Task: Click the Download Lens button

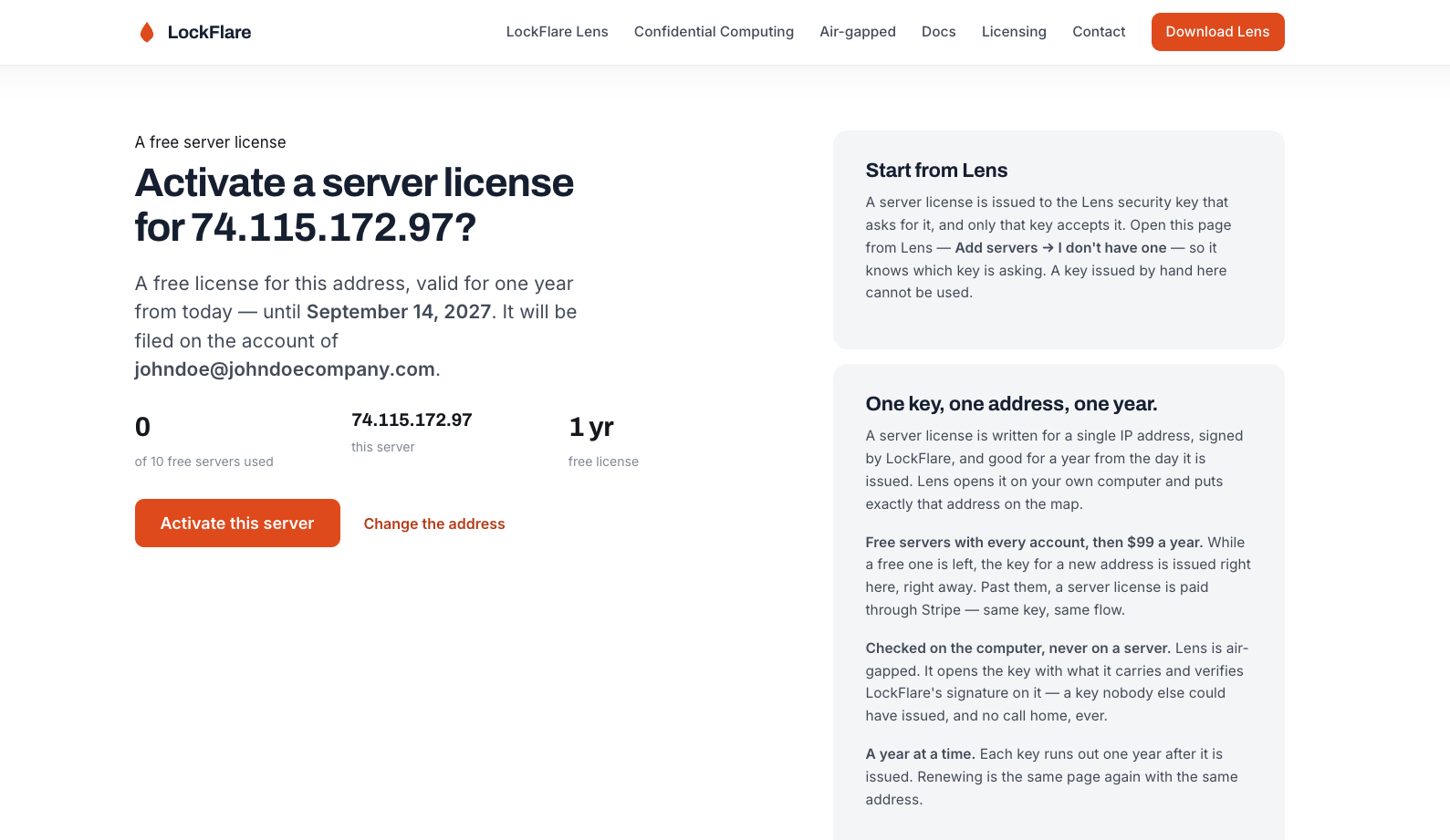Action: [1217, 32]
